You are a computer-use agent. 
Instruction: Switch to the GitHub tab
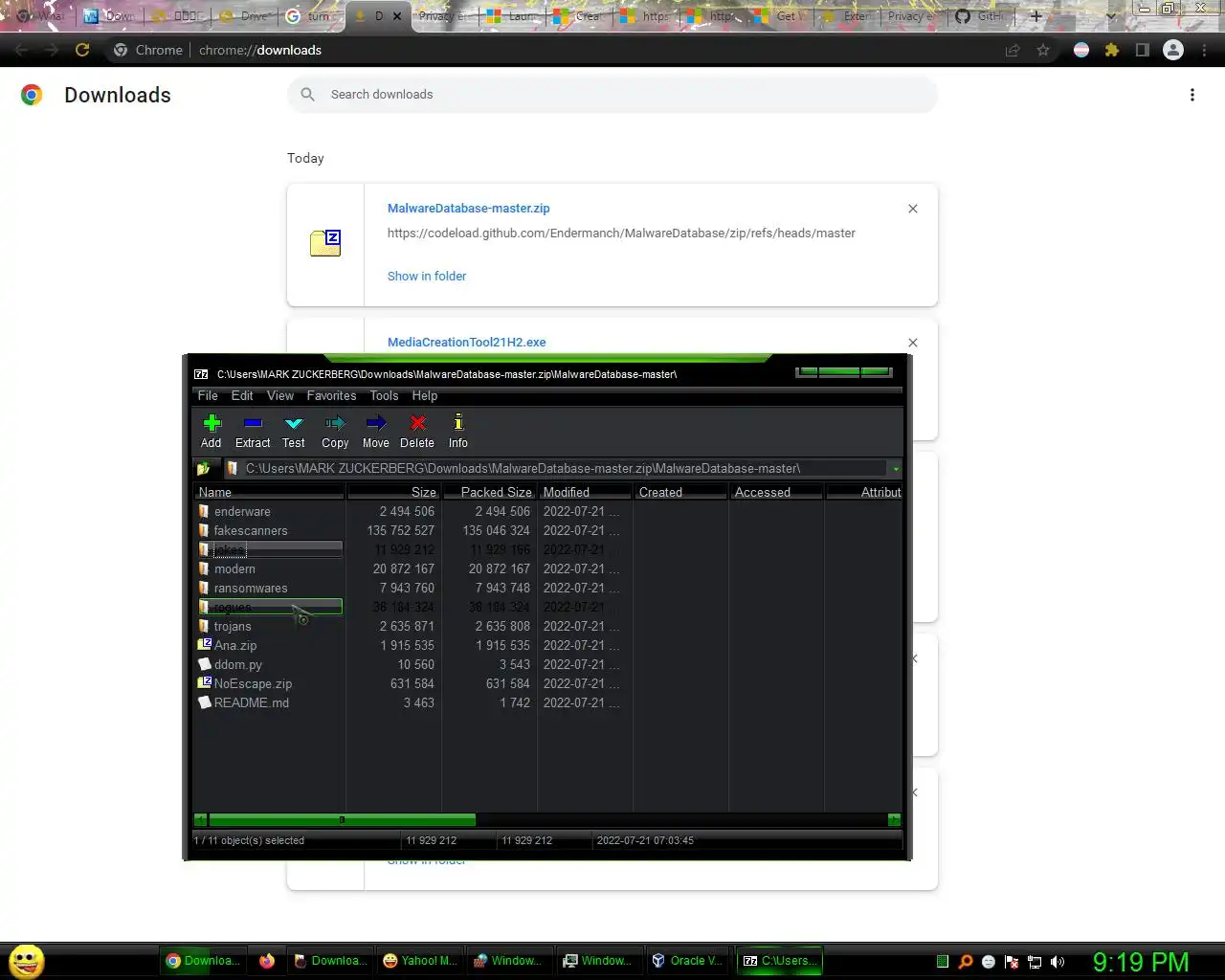click(980, 16)
